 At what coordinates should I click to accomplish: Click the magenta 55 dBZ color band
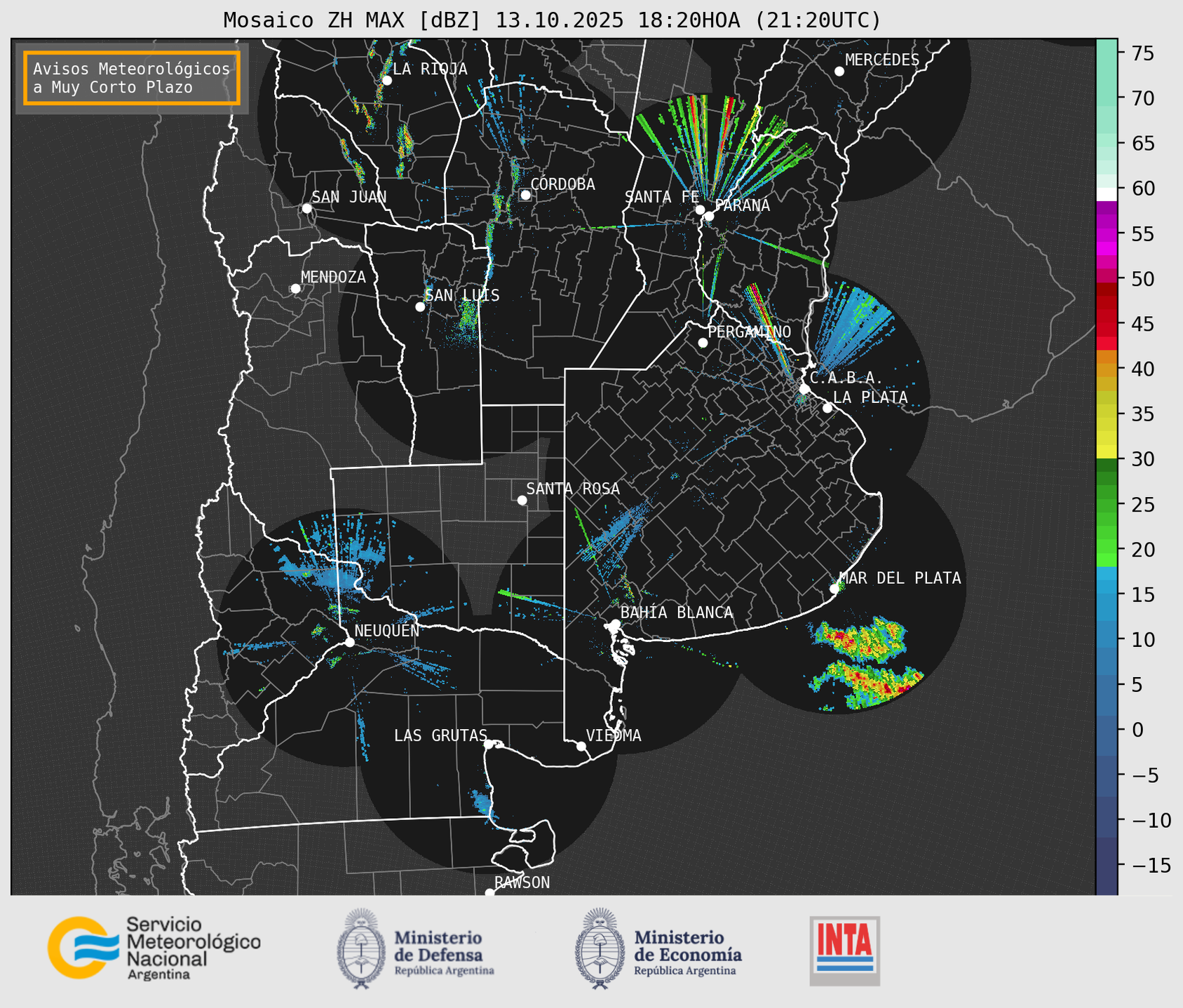click(1107, 235)
